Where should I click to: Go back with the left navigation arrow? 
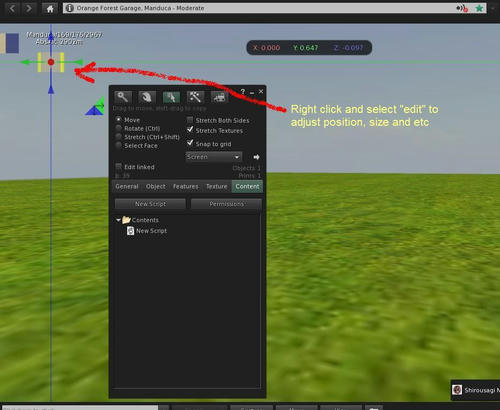coord(12,8)
